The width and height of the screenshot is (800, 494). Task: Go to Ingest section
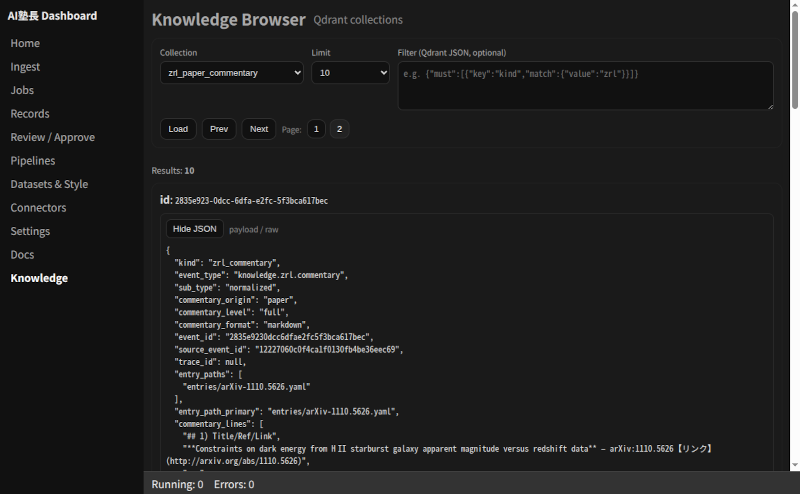point(25,67)
